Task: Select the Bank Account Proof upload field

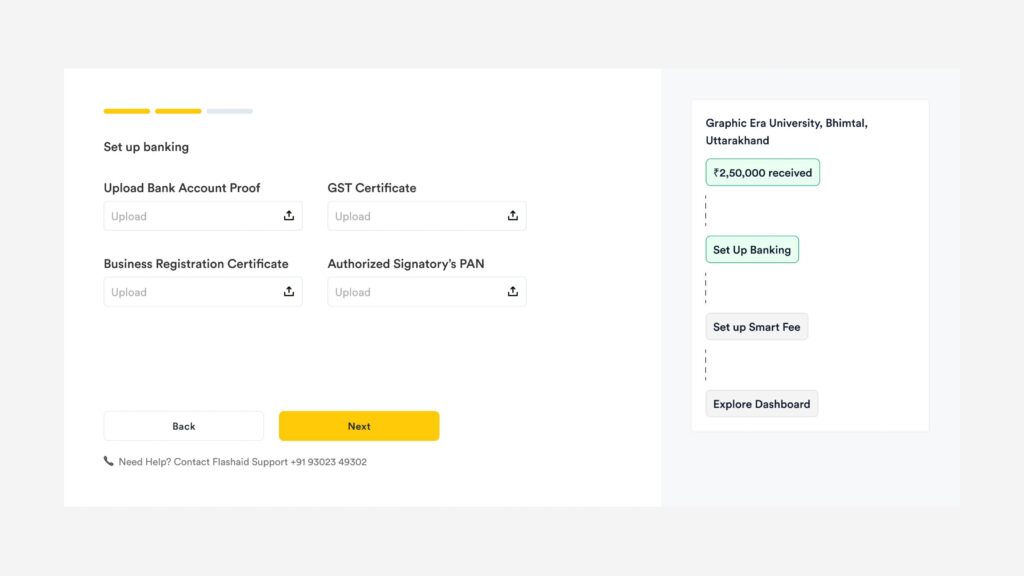Action: click(190, 216)
